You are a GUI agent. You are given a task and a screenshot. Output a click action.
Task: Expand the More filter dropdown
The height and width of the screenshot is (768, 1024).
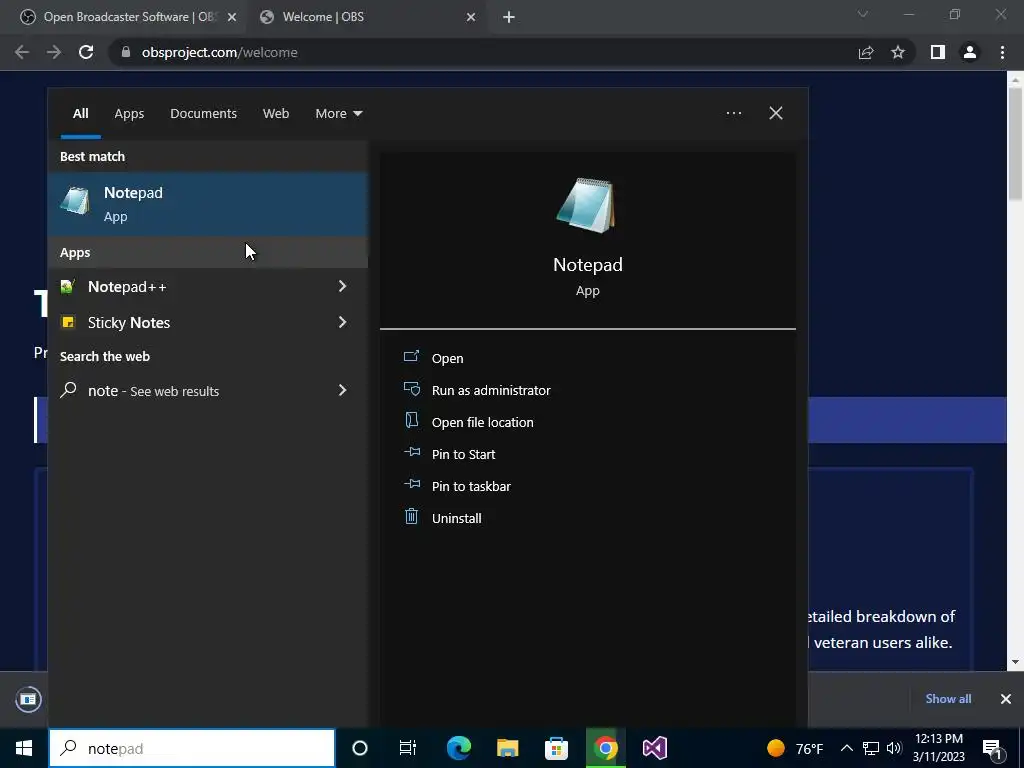[x=338, y=113]
